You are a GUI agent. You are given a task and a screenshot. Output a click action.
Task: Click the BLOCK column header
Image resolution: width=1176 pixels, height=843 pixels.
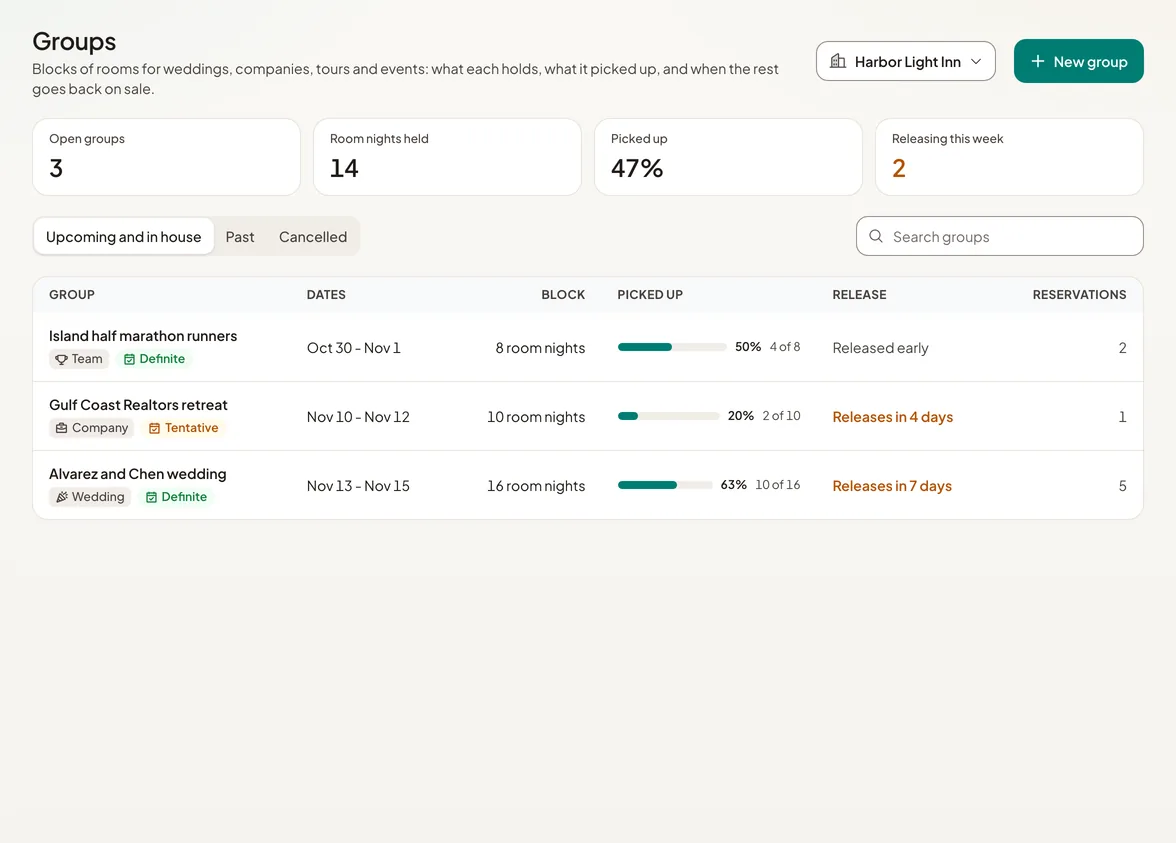pos(563,295)
